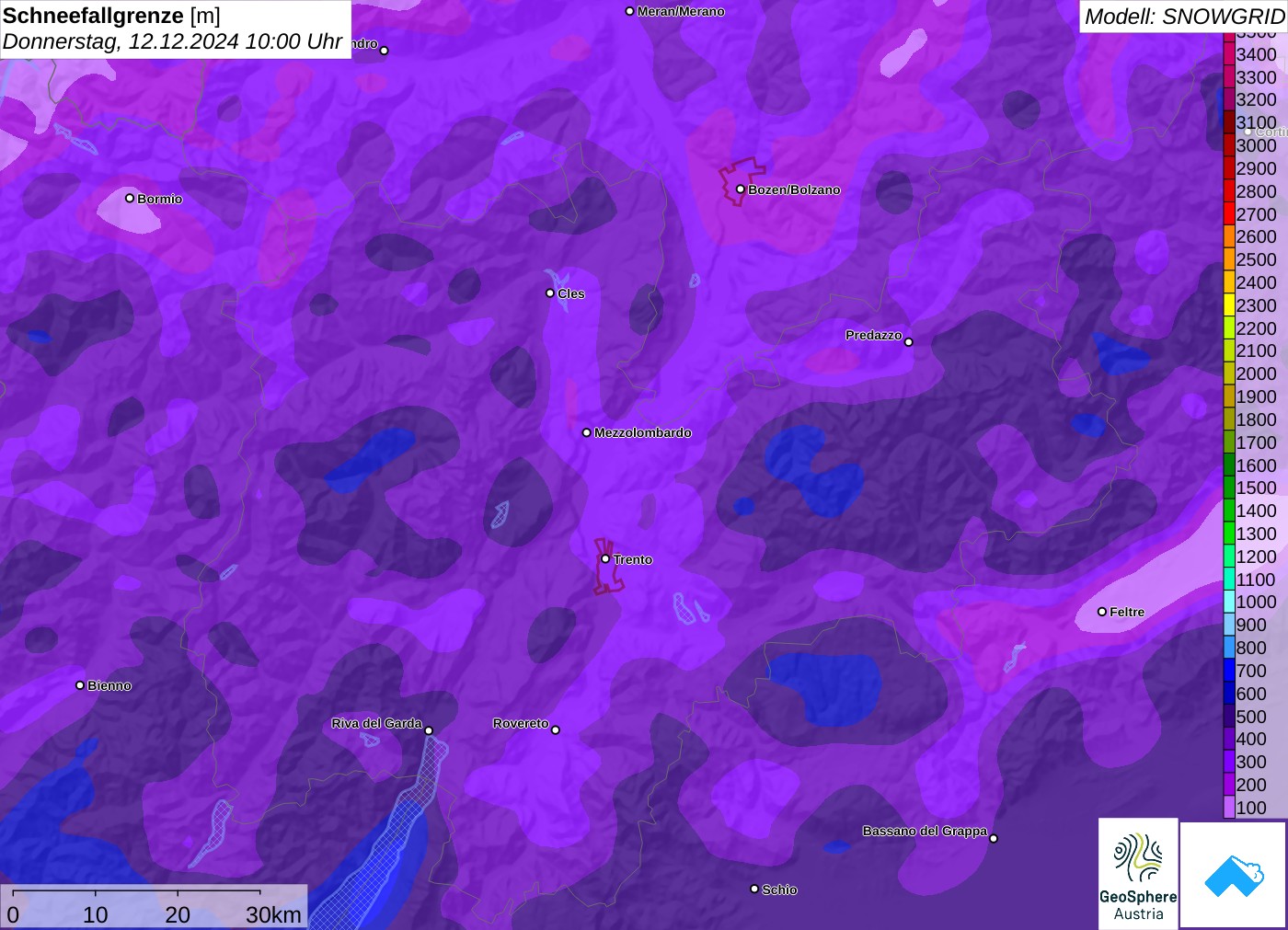Click the date 'Donnerstag, 12.12.2024 10:00 Uhr'
The image size is (1288, 930).
(x=172, y=42)
